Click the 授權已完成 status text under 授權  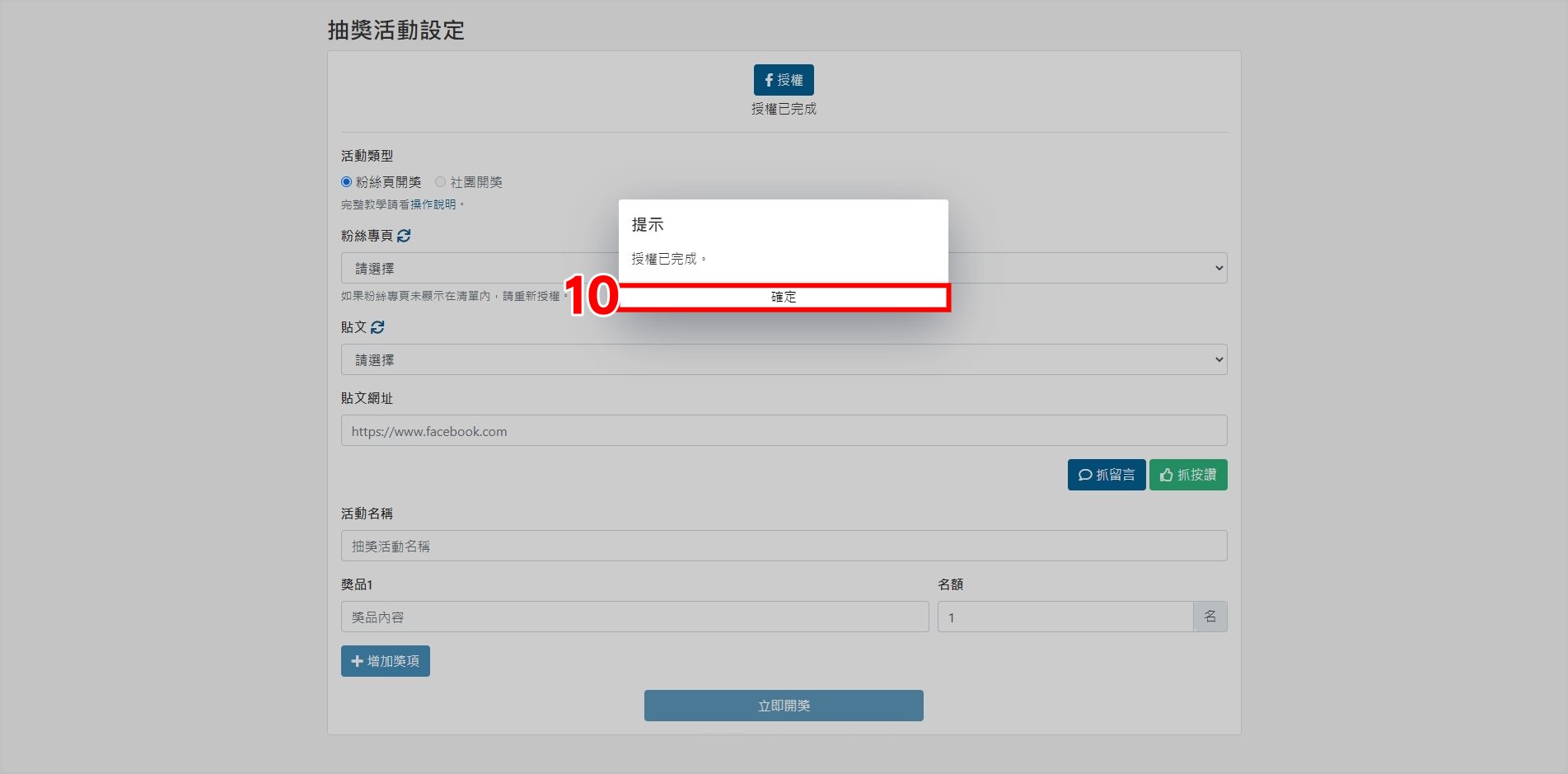coord(784,109)
